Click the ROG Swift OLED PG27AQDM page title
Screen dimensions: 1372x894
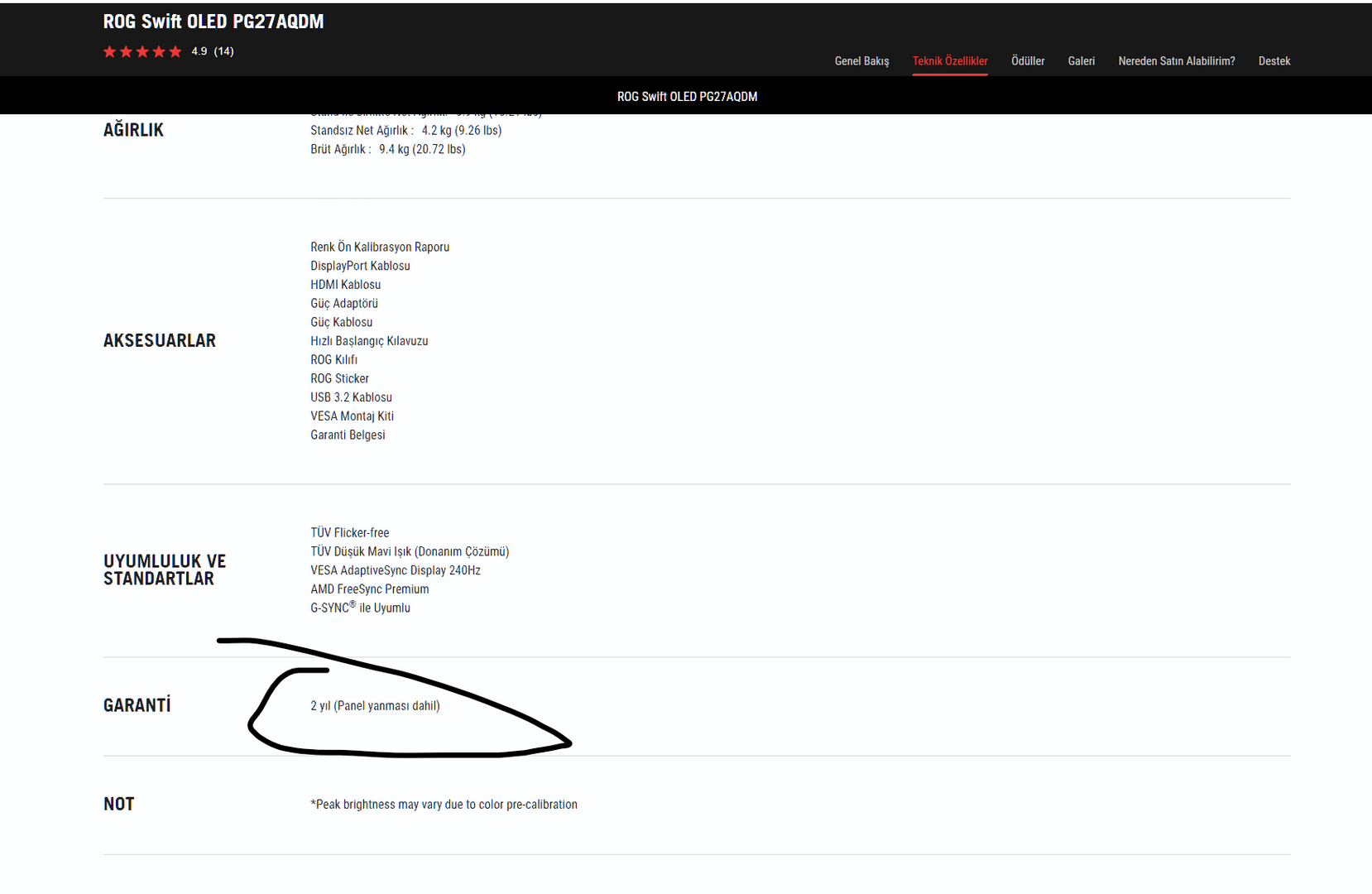coord(213,22)
